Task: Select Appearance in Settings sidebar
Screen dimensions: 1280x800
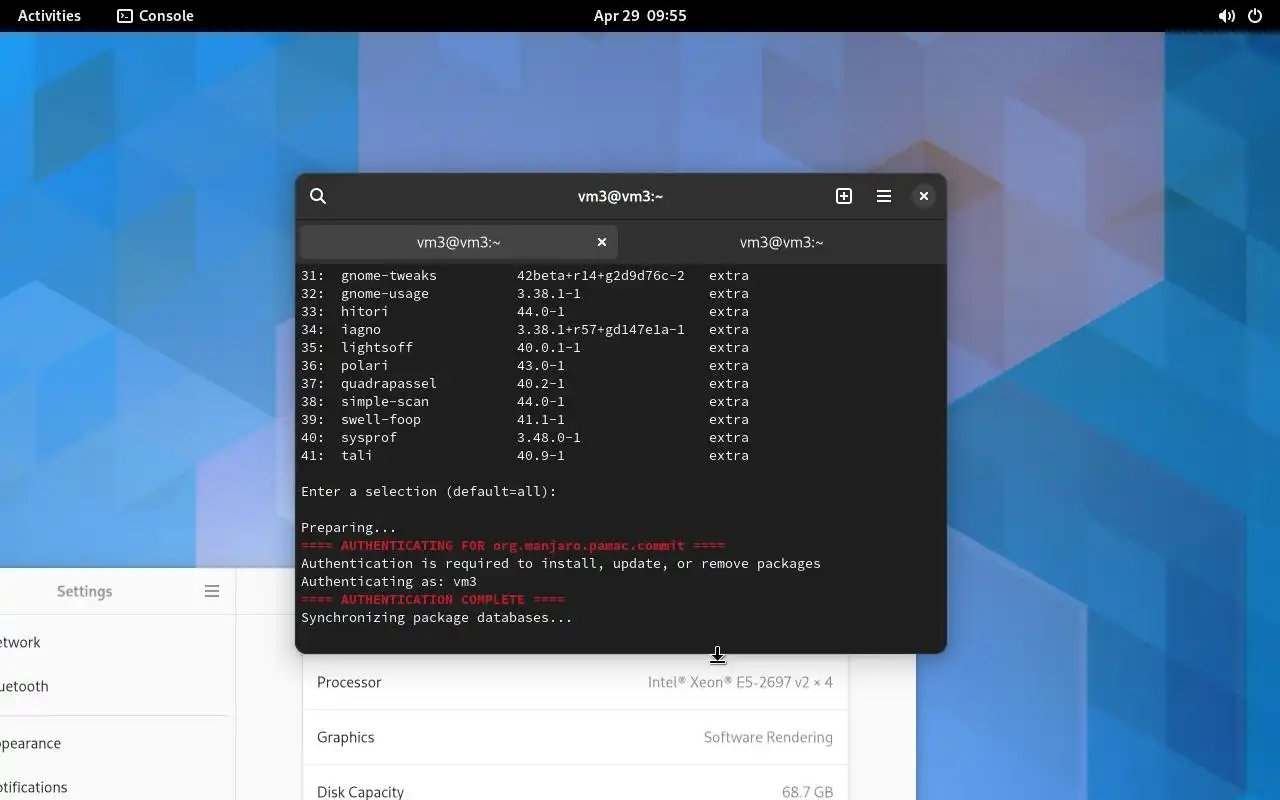Action: pos(115,743)
